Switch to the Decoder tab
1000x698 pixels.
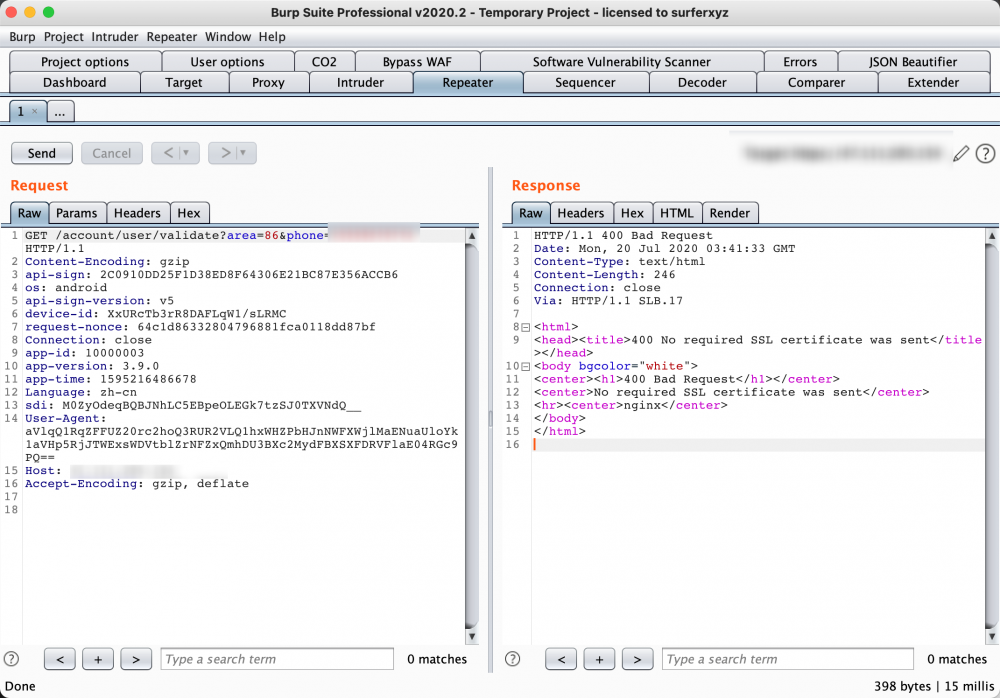(x=702, y=82)
